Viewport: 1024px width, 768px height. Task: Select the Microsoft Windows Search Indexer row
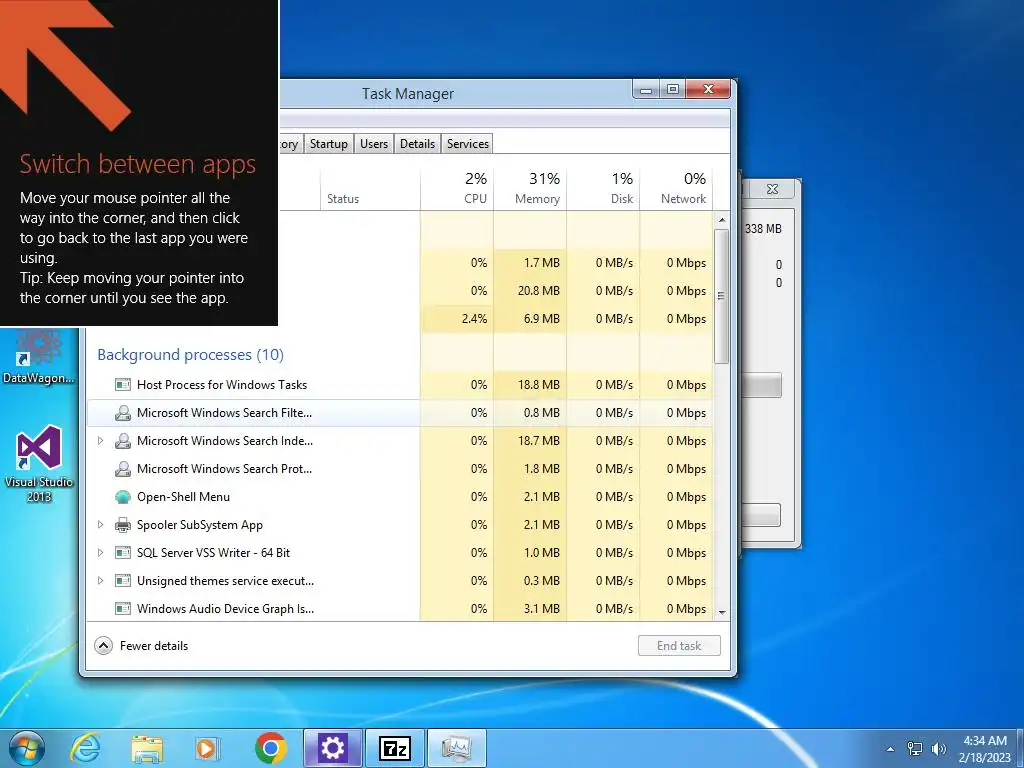tap(400, 441)
